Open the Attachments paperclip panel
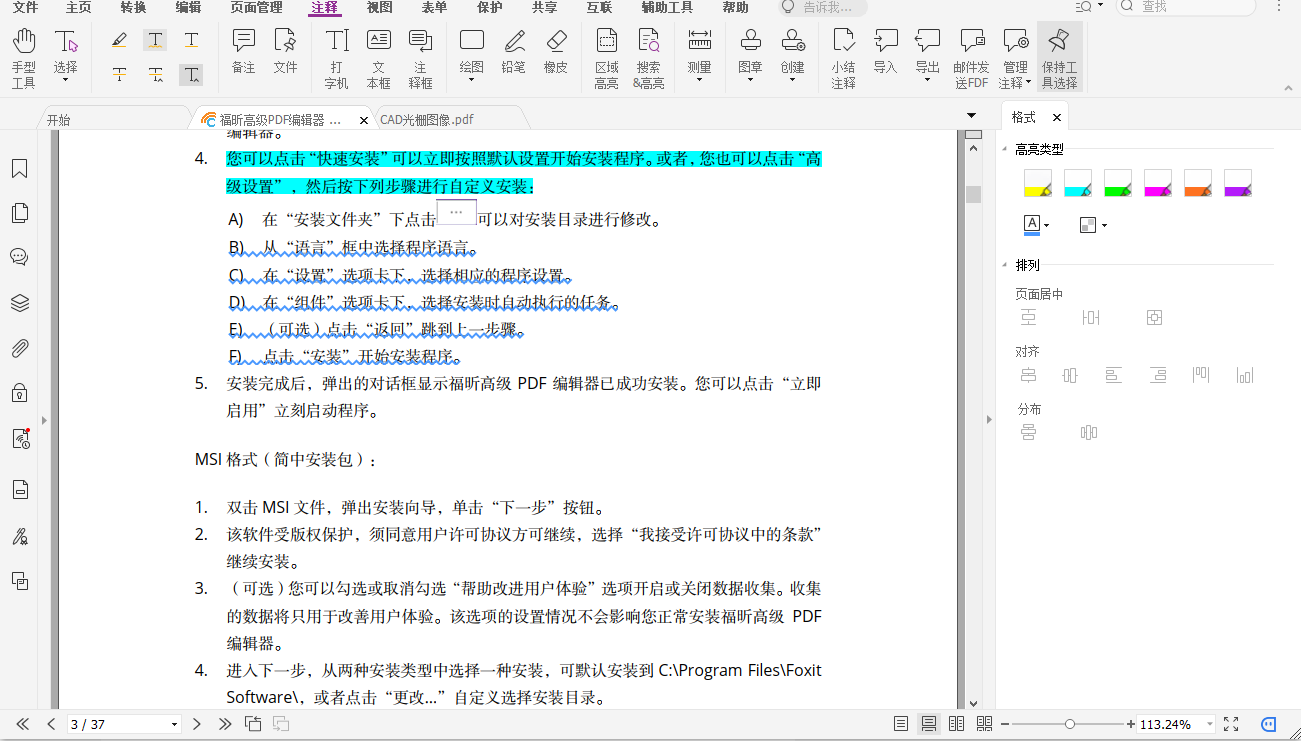1301x741 pixels. (19, 348)
